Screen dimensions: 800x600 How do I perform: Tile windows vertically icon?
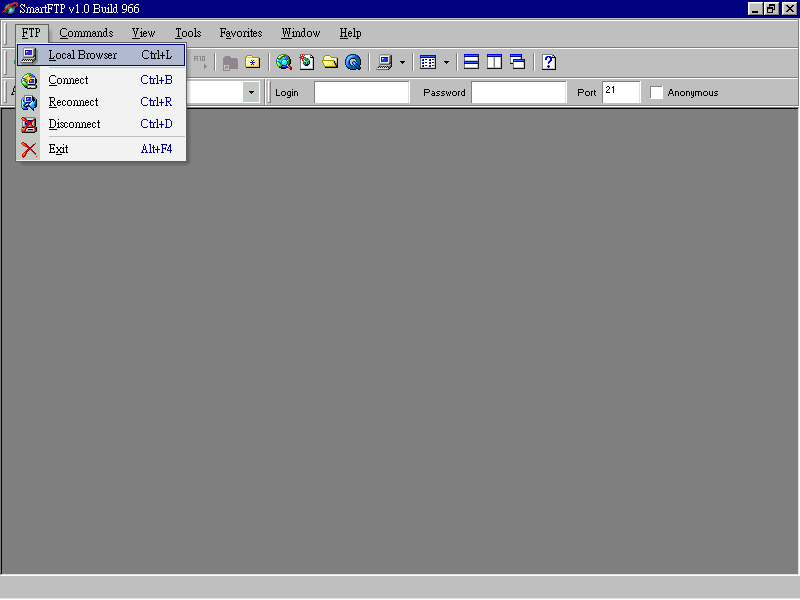tap(494, 62)
